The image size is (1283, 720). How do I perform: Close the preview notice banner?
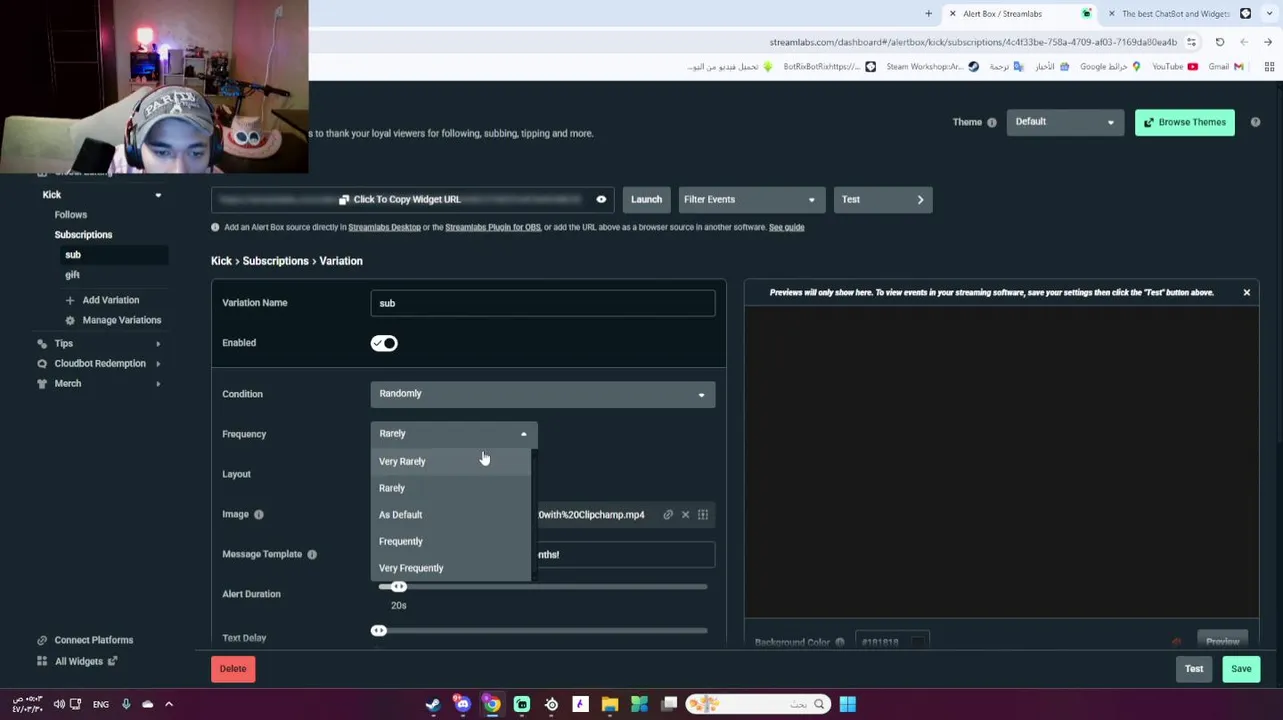pos(1246,293)
